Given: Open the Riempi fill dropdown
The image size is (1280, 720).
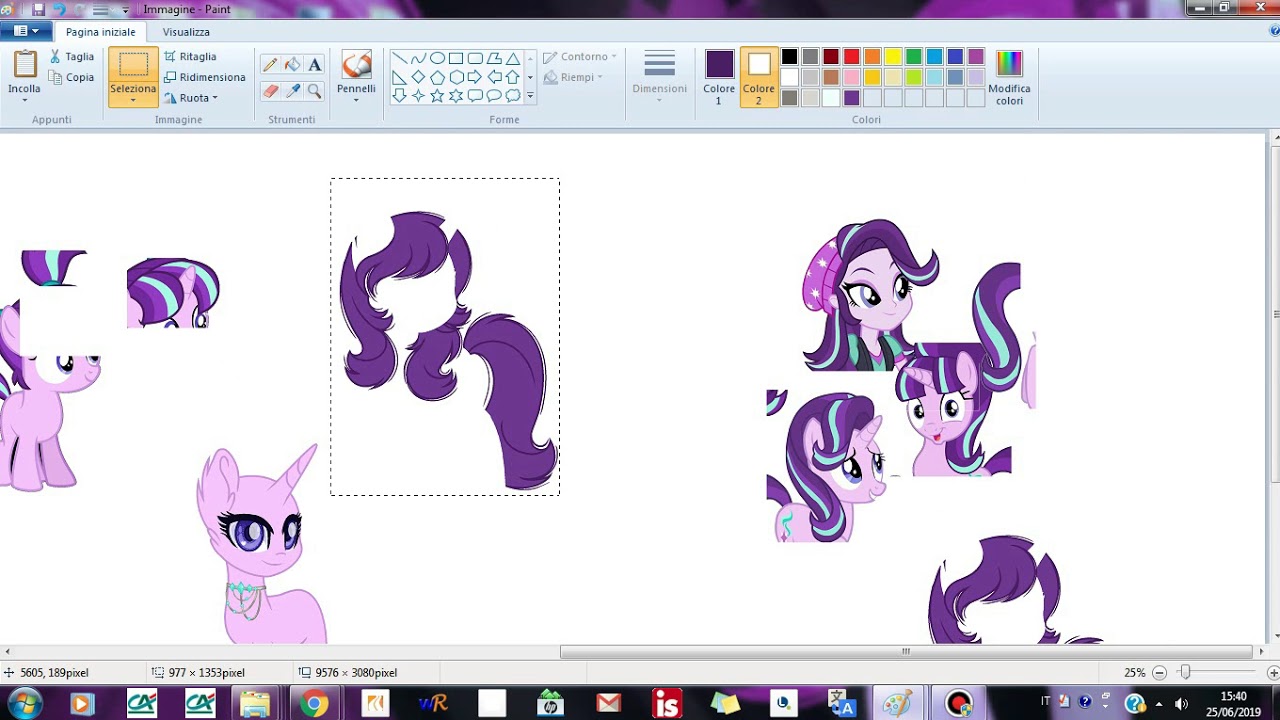Looking at the screenshot, I should pos(573,77).
